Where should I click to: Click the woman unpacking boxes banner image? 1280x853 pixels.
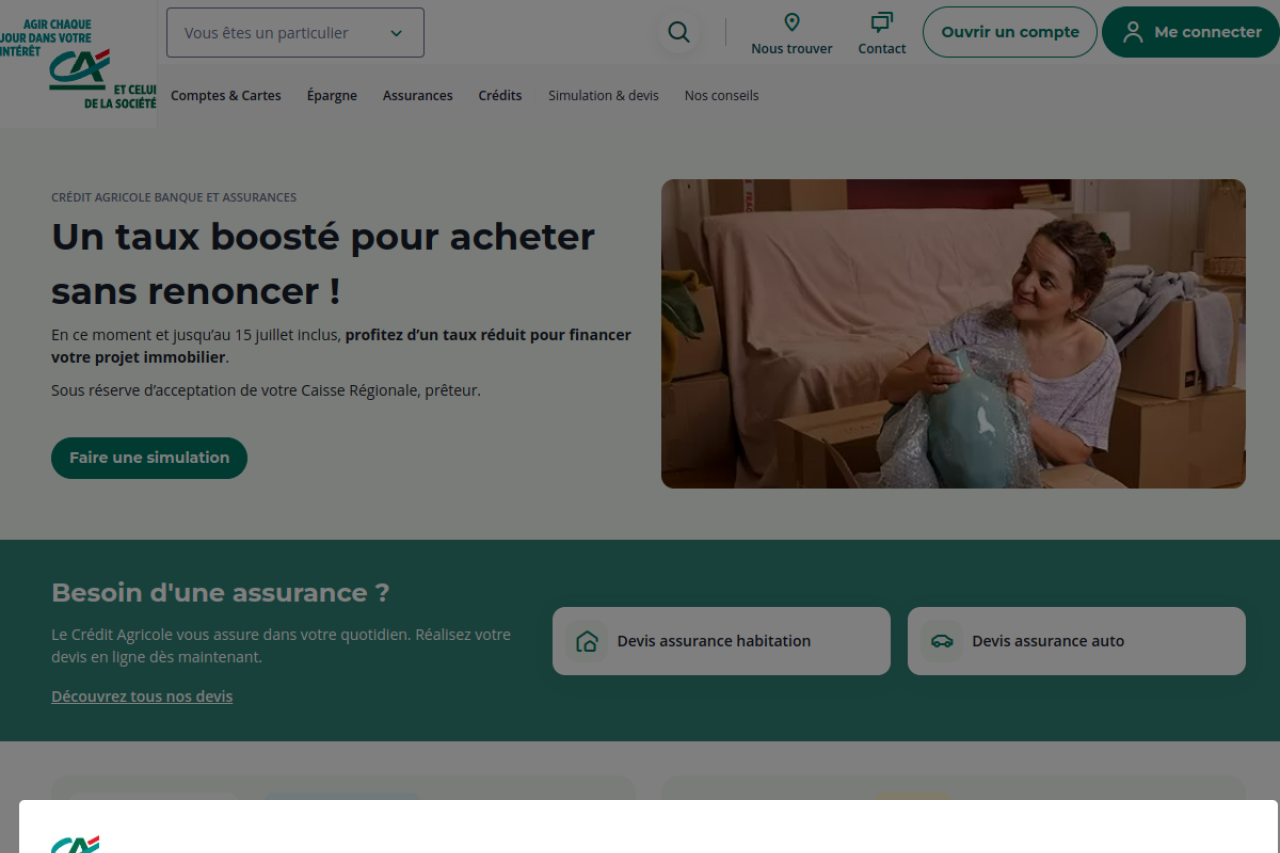point(953,334)
